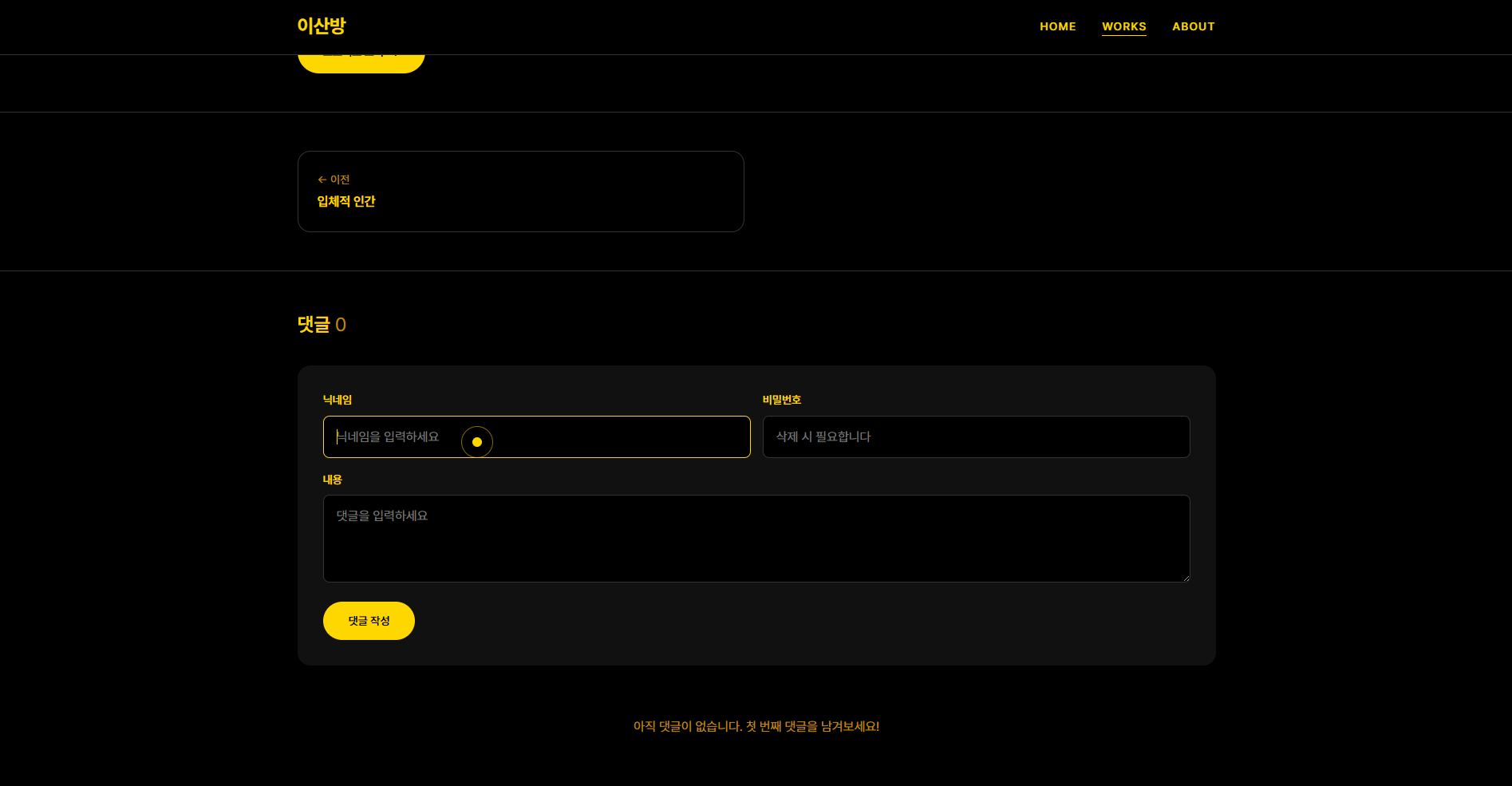Grab the textarea resize handle corner
Viewport: 1512px width, 786px height.
pos(1186,578)
